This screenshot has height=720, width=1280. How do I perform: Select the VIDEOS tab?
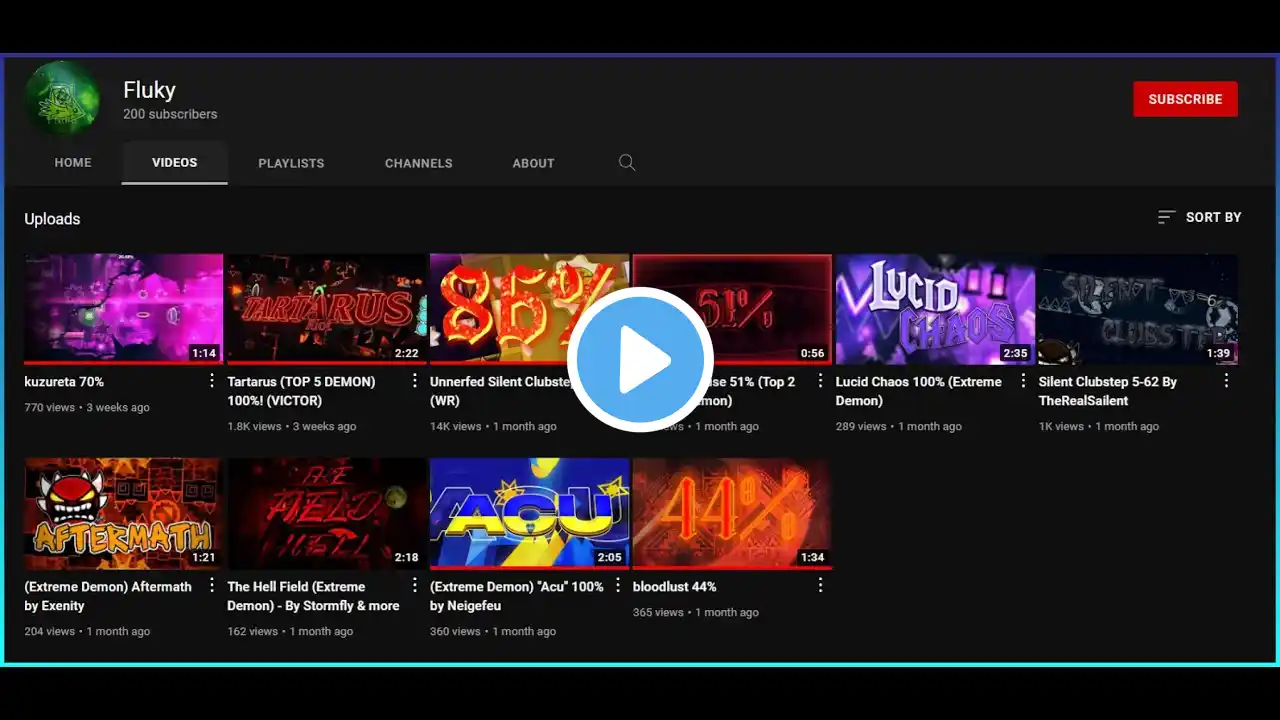[x=175, y=163]
